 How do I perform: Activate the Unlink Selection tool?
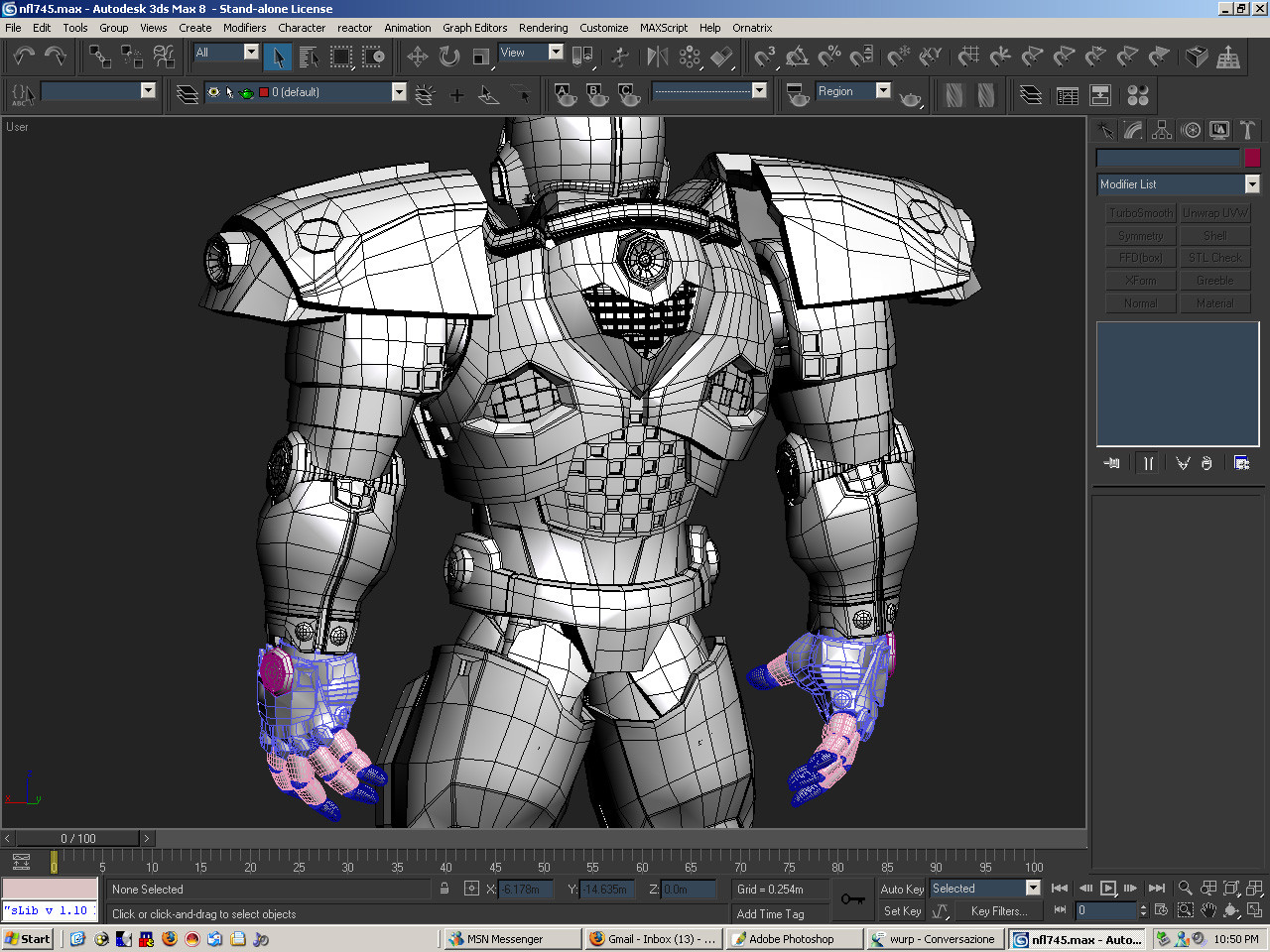[x=132, y=57]
